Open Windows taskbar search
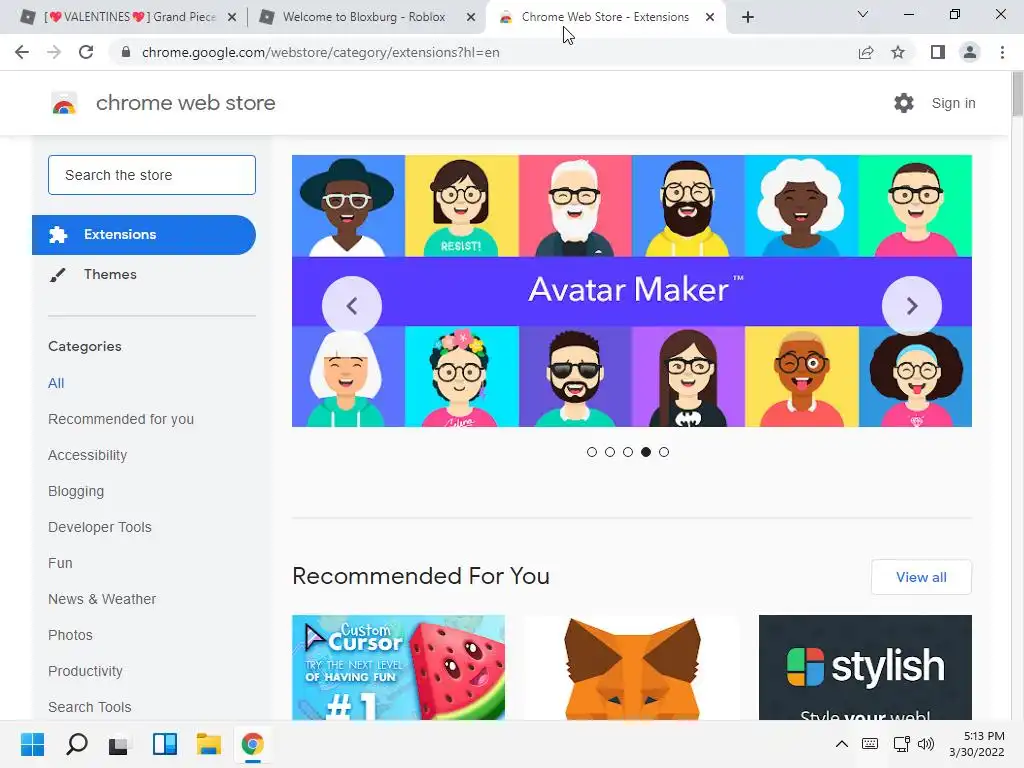1024x768 pixels. click(77, 744)
